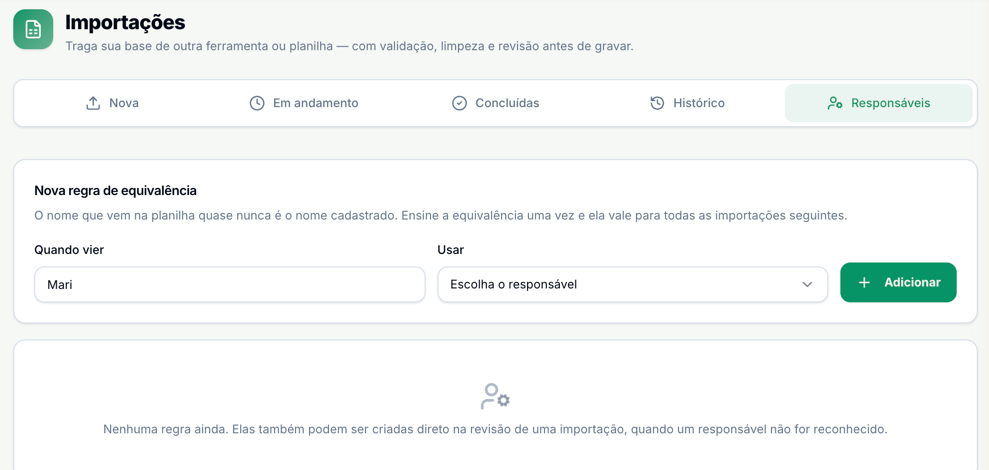Select the Responsáveis tab
This screenshot has width=989, height=470.
tap(879, 103)
